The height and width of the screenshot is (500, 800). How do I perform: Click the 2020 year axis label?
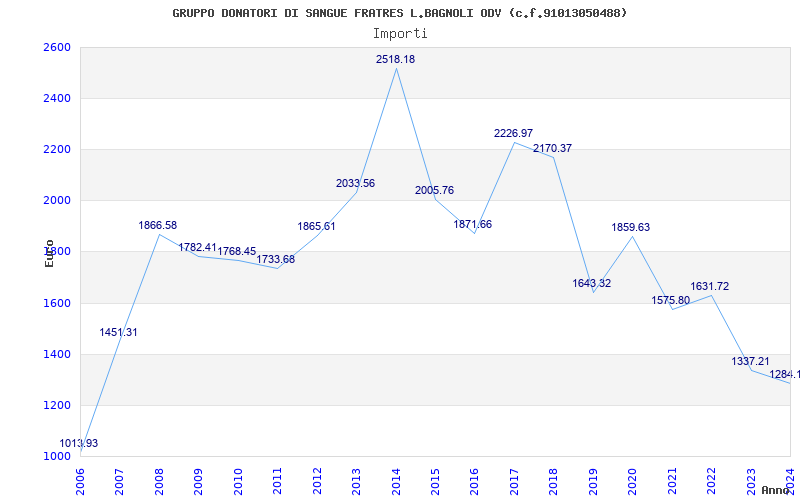click(632, 479)
